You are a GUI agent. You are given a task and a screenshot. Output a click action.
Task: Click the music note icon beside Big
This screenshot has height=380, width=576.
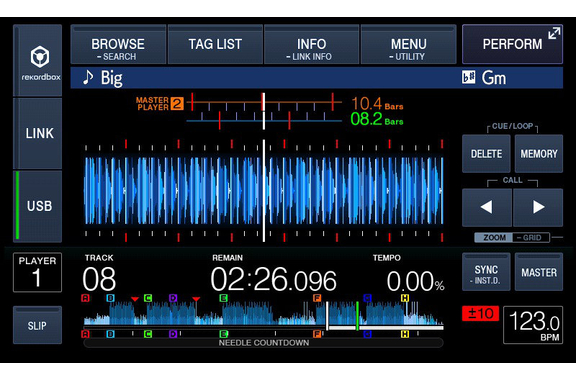click(88, 77)
